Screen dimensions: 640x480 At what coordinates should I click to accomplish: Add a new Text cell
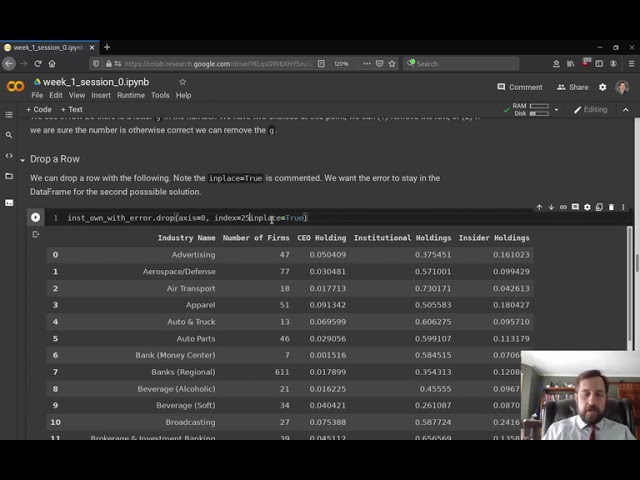click(x=71, y=109)
